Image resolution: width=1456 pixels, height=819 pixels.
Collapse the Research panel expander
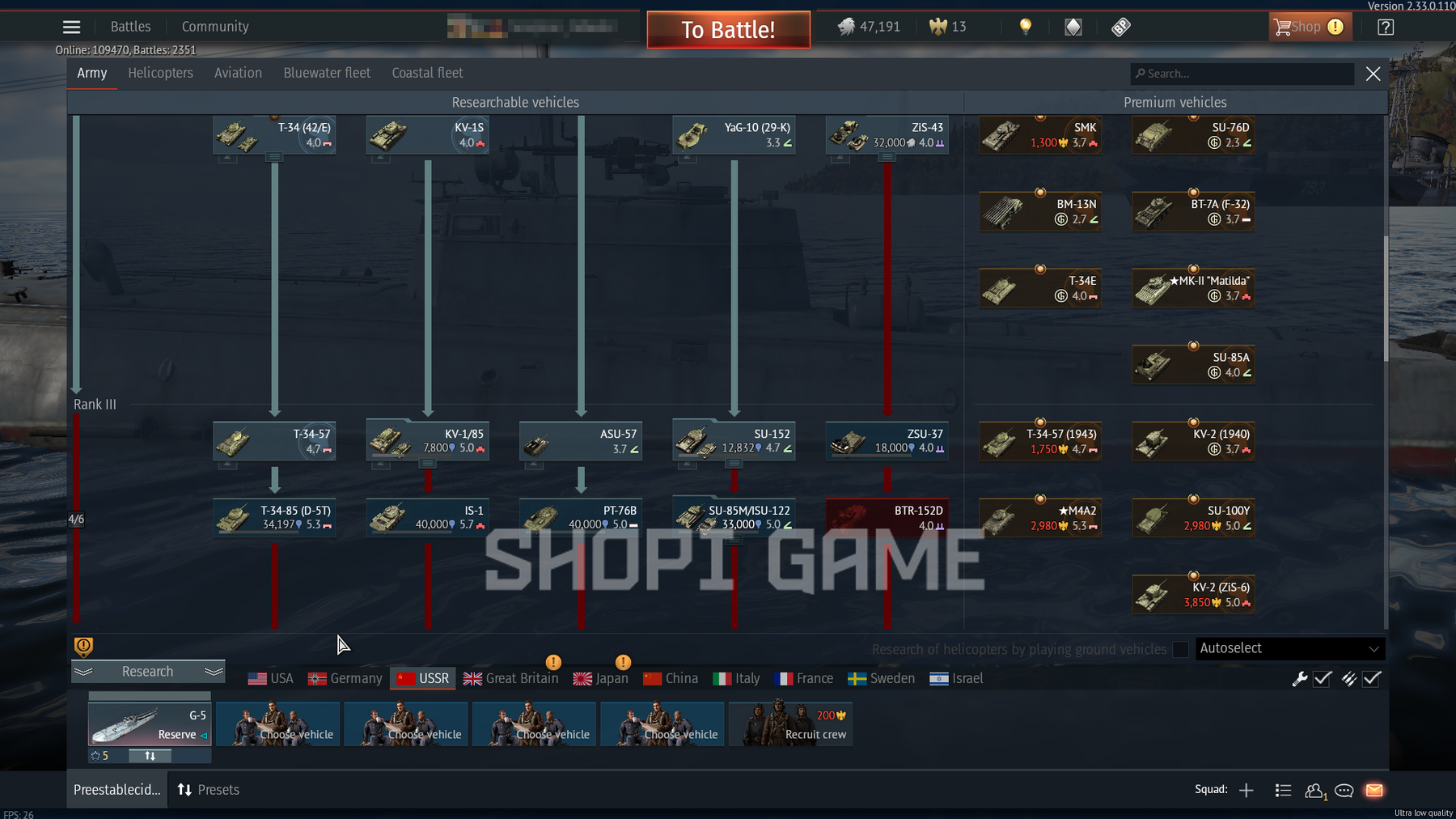pyautogui.click(x=148, y=672)
